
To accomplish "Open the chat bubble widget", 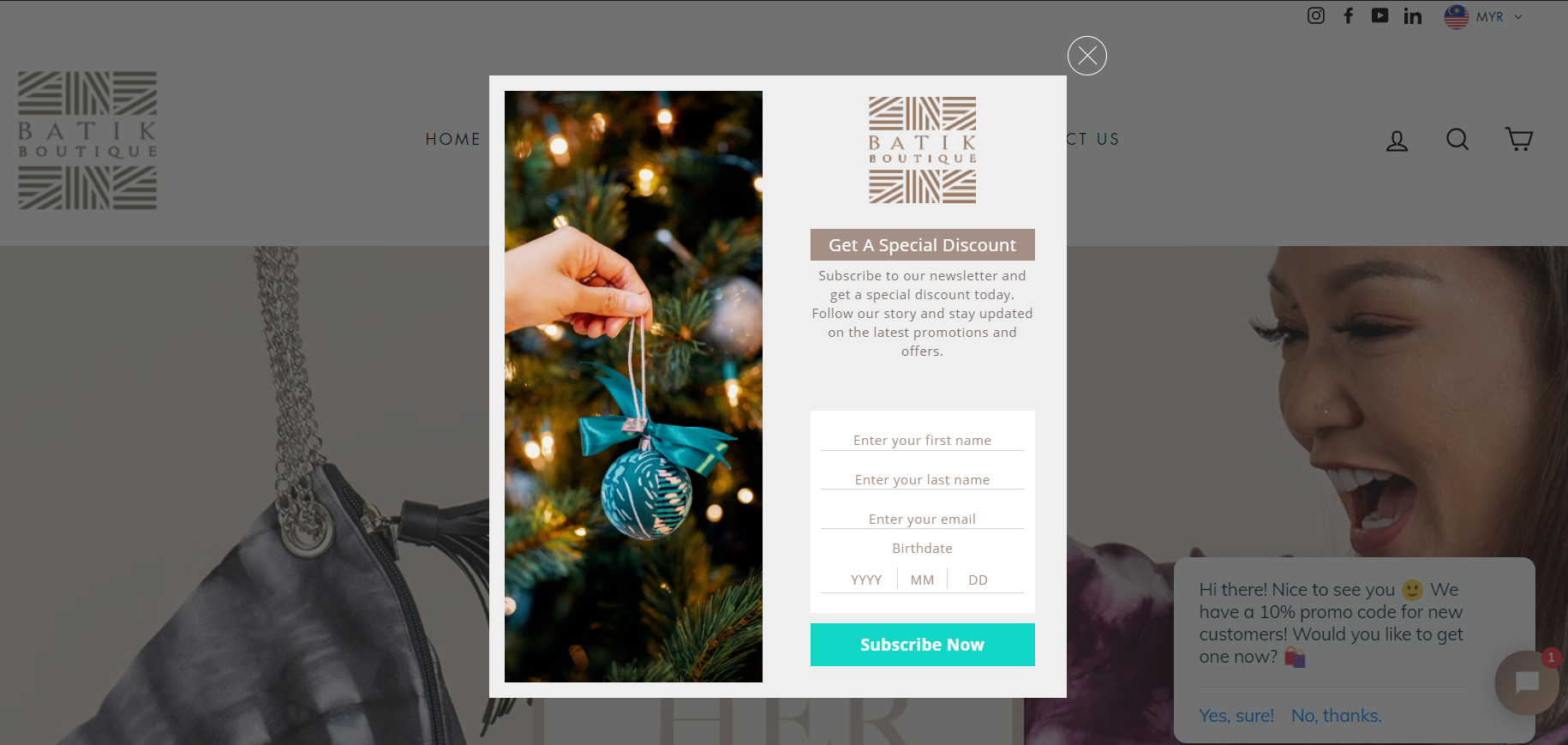I will (x=1527, y=682).
